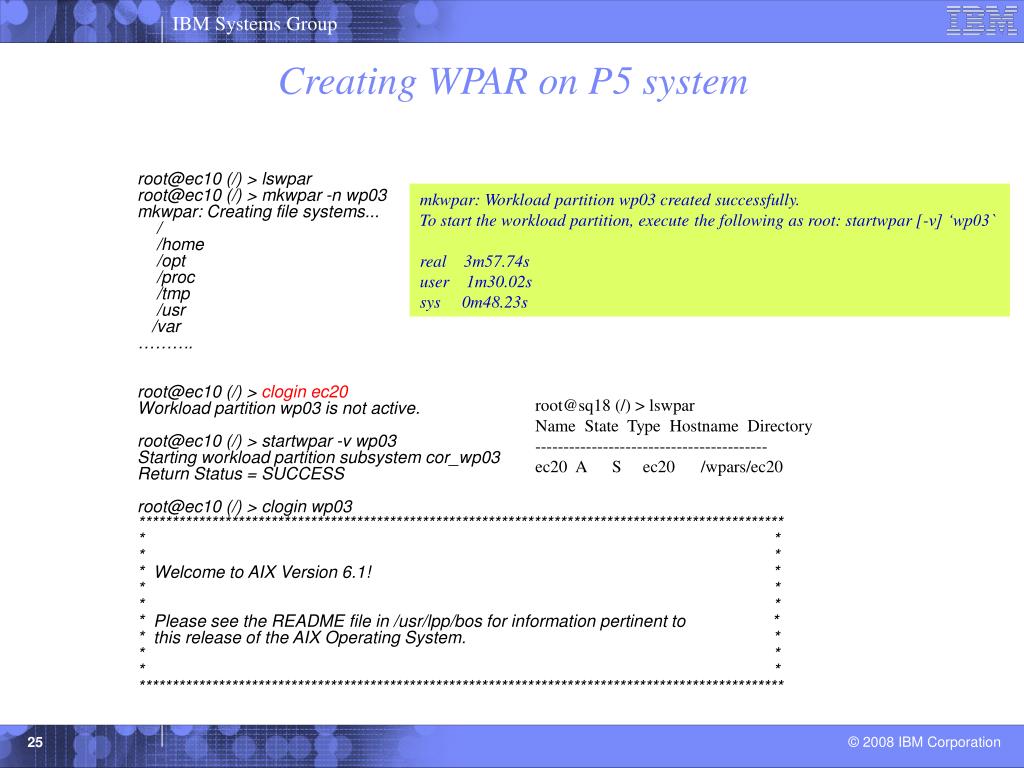Click the "Please see the README file" line
Screen dimensions: 1024x768
pyautogui.click(x=420, y=621)
